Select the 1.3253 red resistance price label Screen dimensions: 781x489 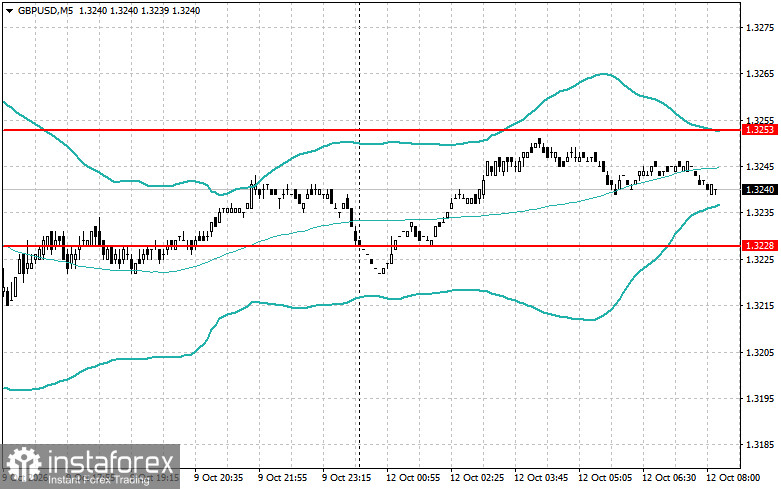(x=760, y=129)
